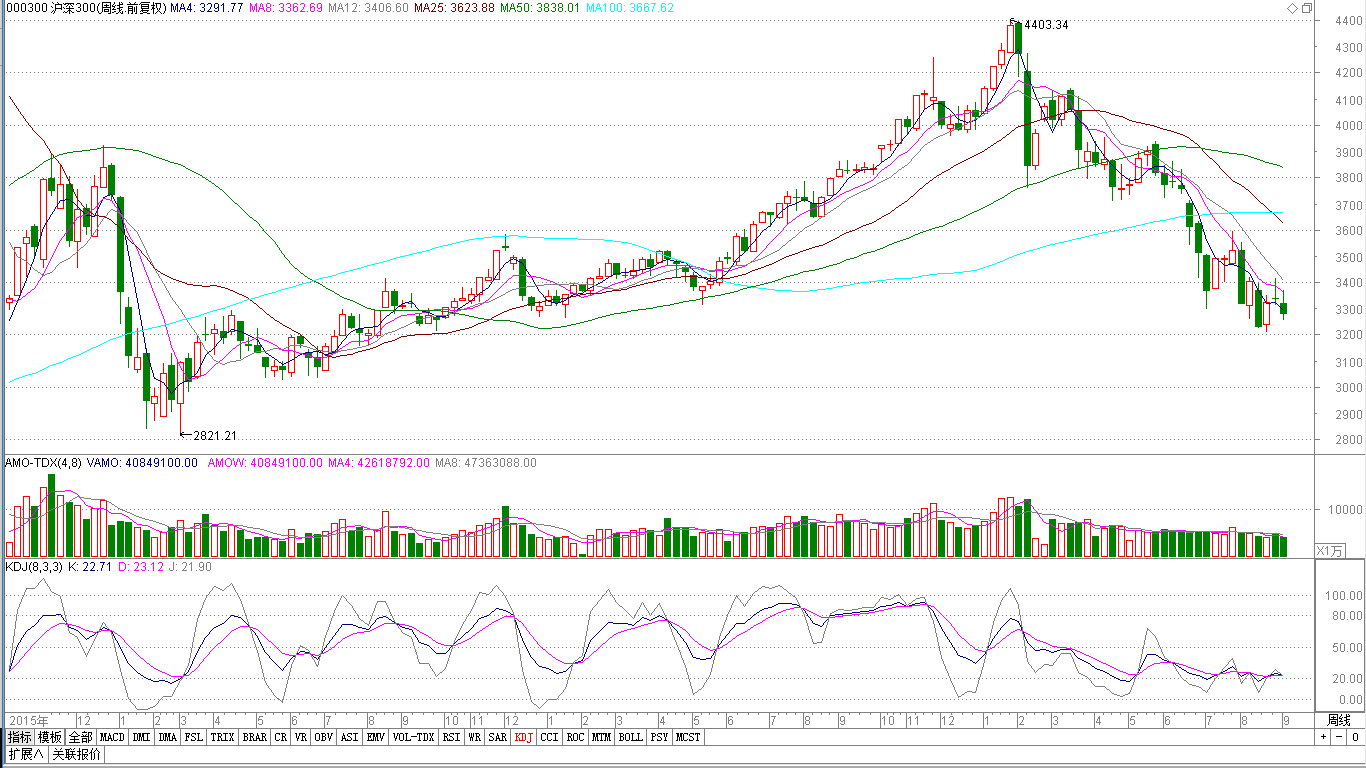Switch to the 指标 tab
Viewport: 1366px width, 768px height.
[19, 737]
